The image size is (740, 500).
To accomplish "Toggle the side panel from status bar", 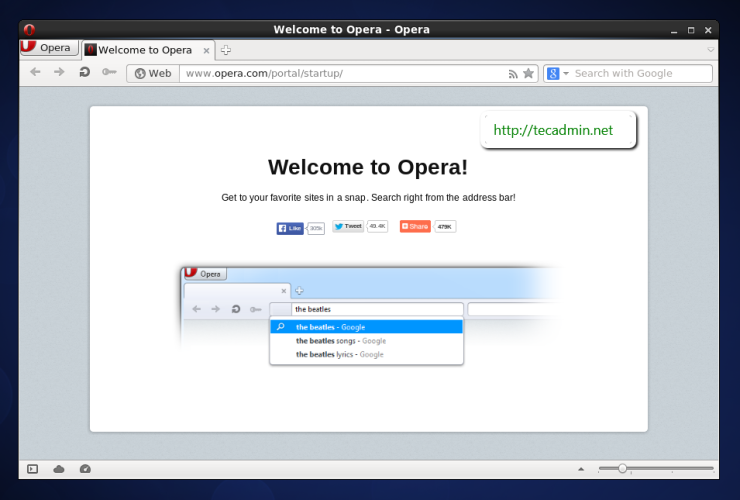I will 33,468.
